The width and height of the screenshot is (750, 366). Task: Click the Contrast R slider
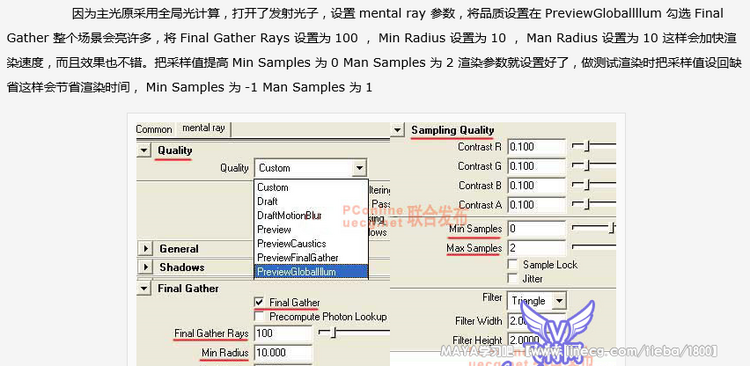[x=594, y=146]
